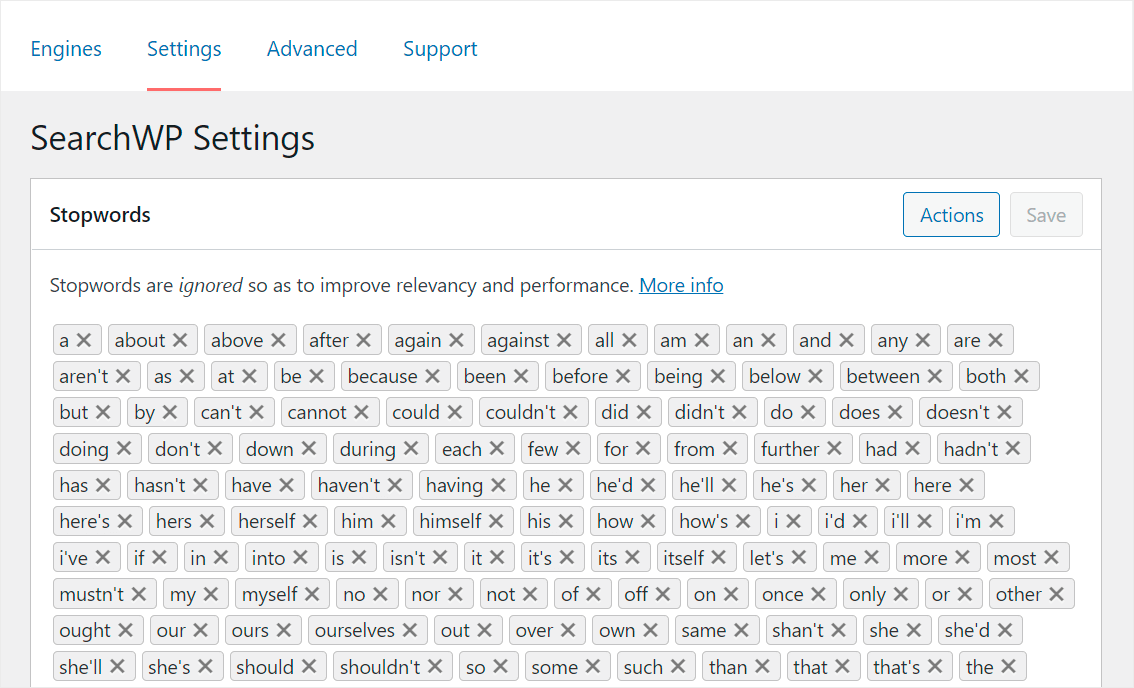Click the Save button
This screenshot has width=1134, height=688.
[1046, 215]
